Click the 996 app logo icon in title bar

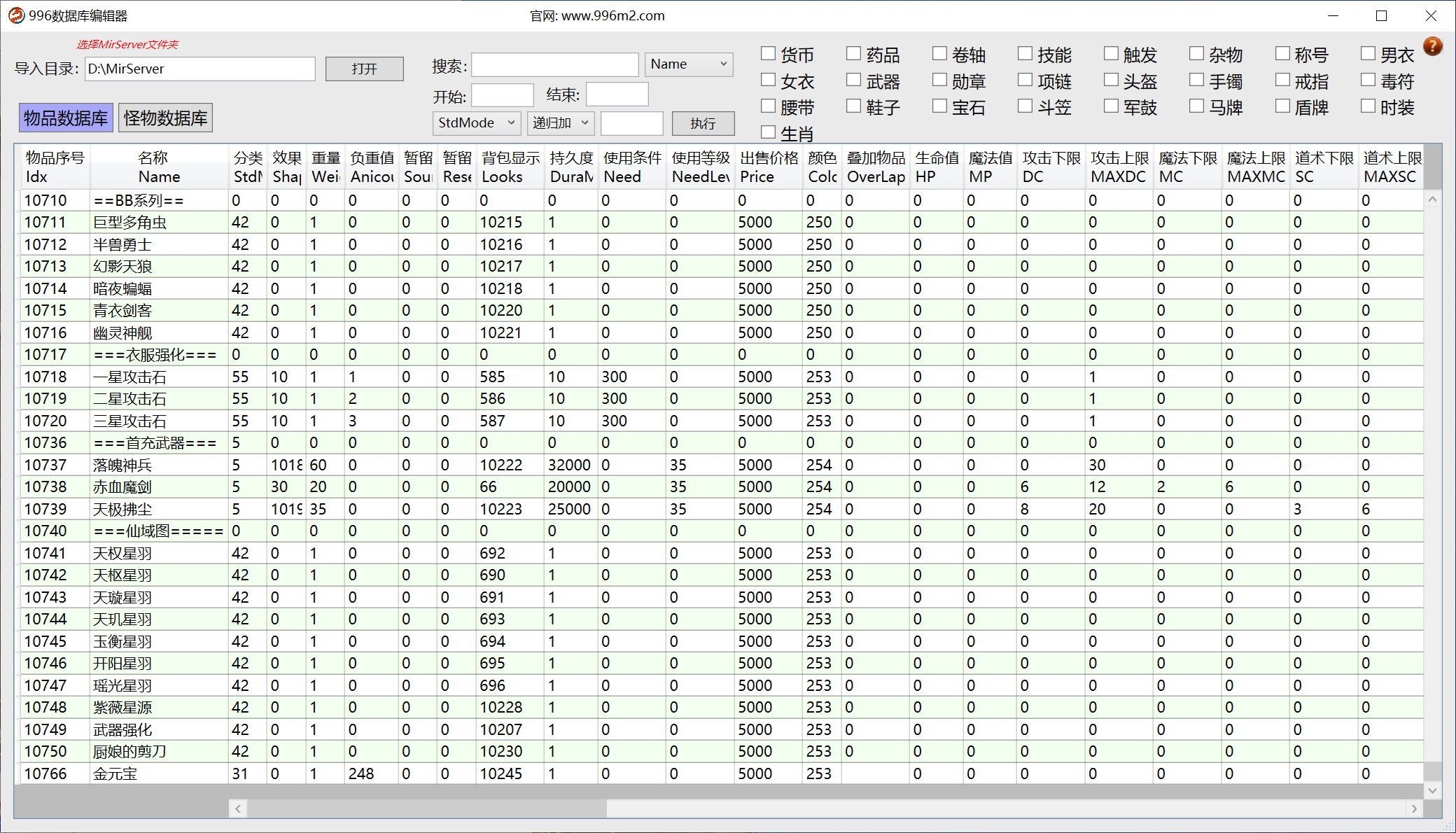[16, 15]
